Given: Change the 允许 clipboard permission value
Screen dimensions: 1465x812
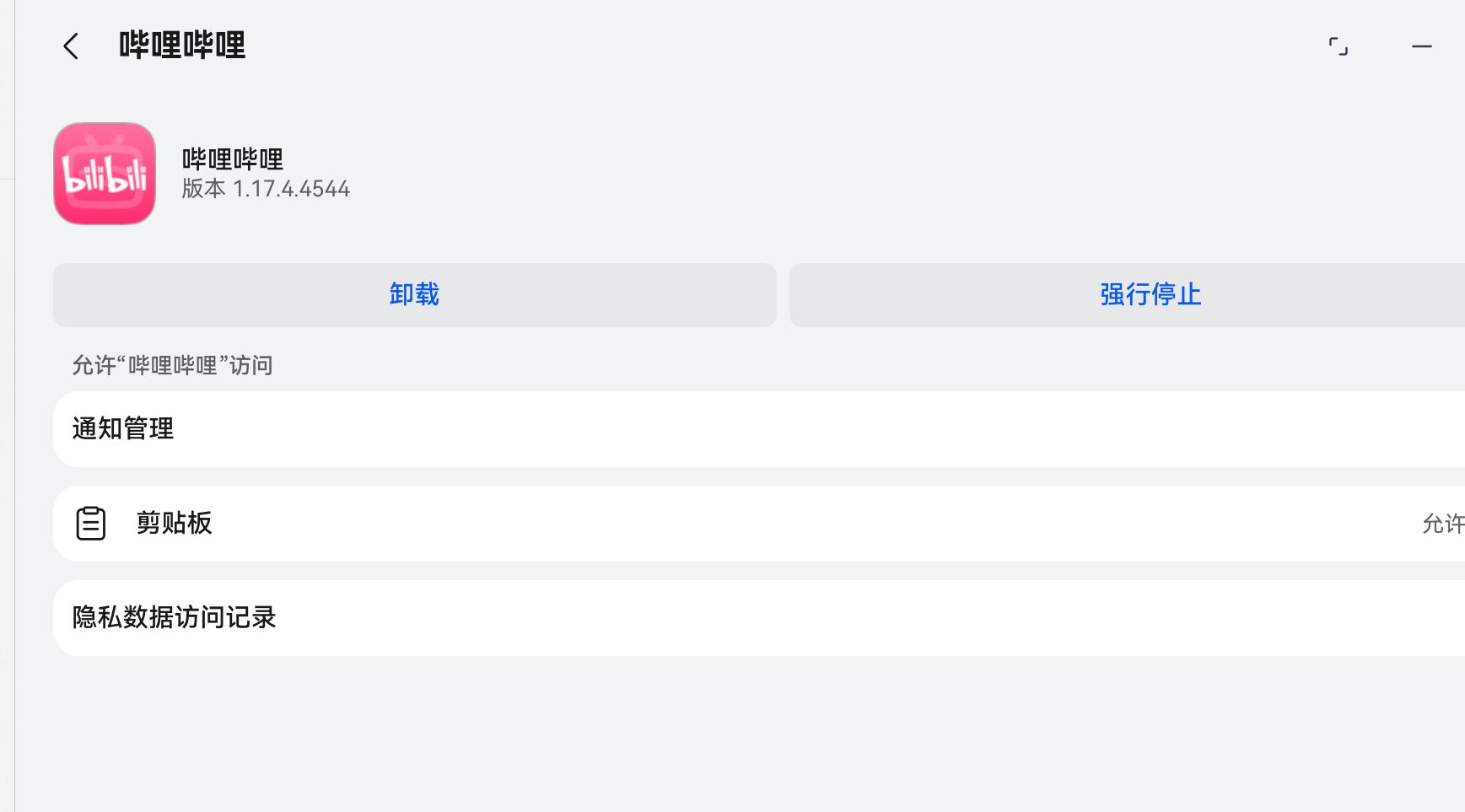Looking at the screenshot, I should coord(1442,524).
